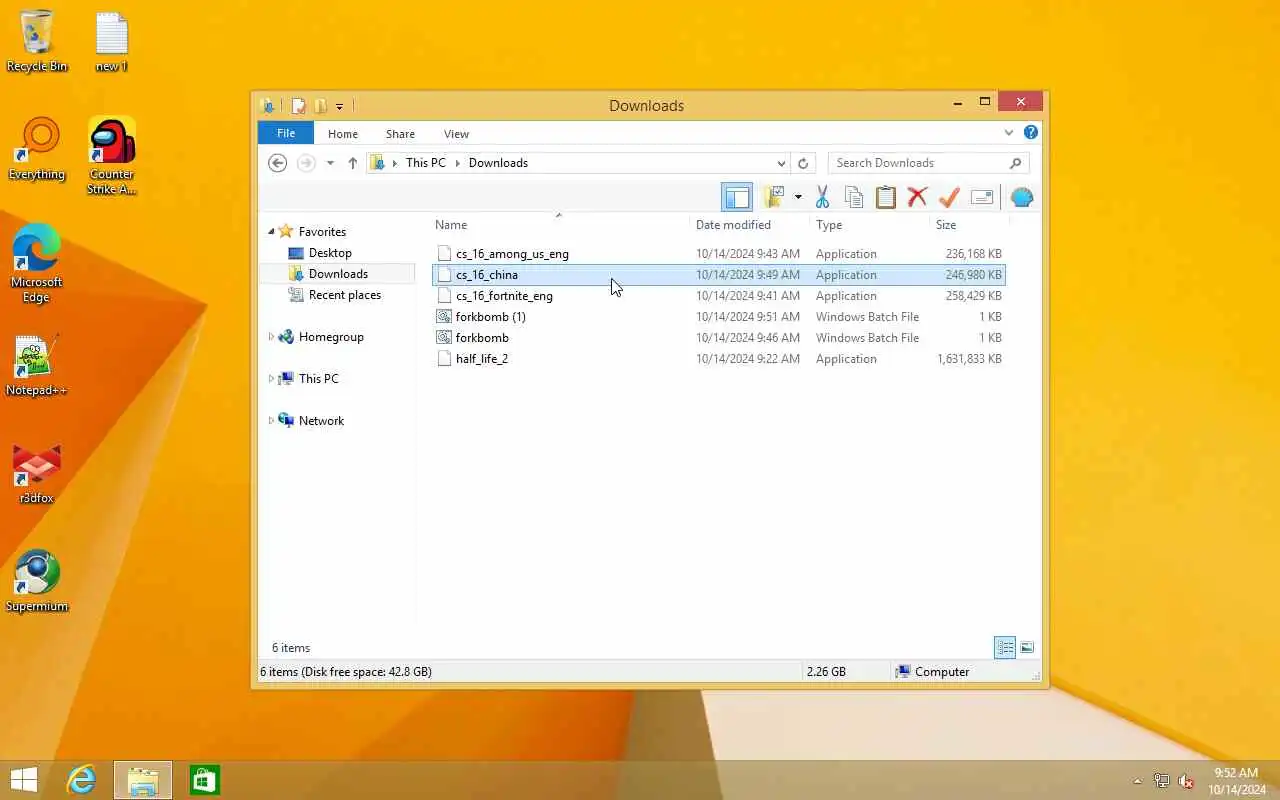Select the new 1 file on desktop

tap(111, 41)
